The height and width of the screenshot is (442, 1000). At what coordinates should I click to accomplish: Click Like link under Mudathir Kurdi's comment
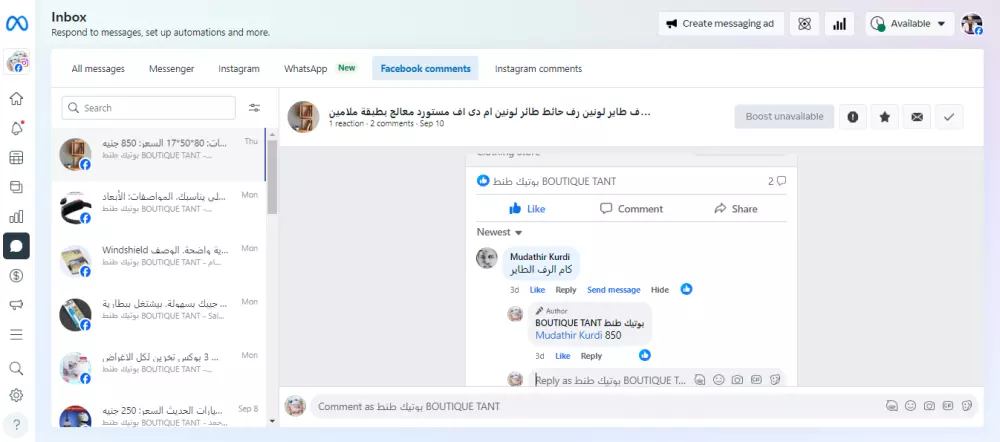click(x=537, y=290)
